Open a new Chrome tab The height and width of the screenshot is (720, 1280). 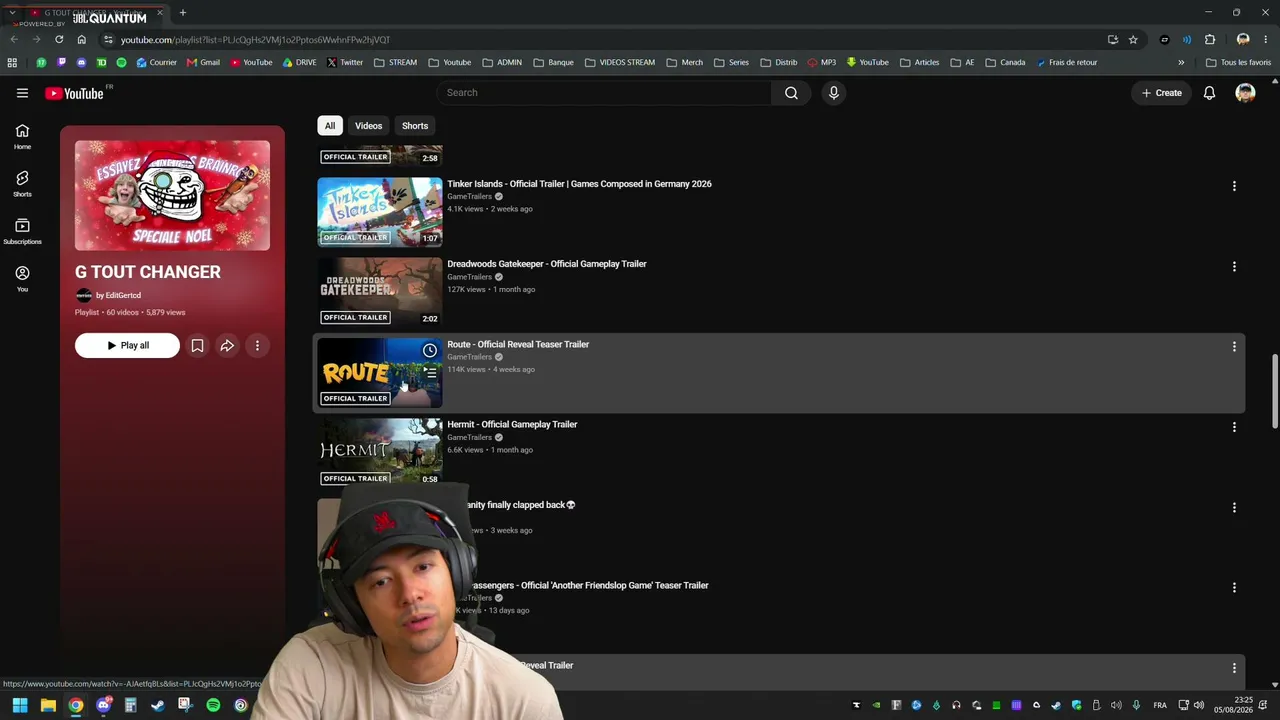(182, 13)
